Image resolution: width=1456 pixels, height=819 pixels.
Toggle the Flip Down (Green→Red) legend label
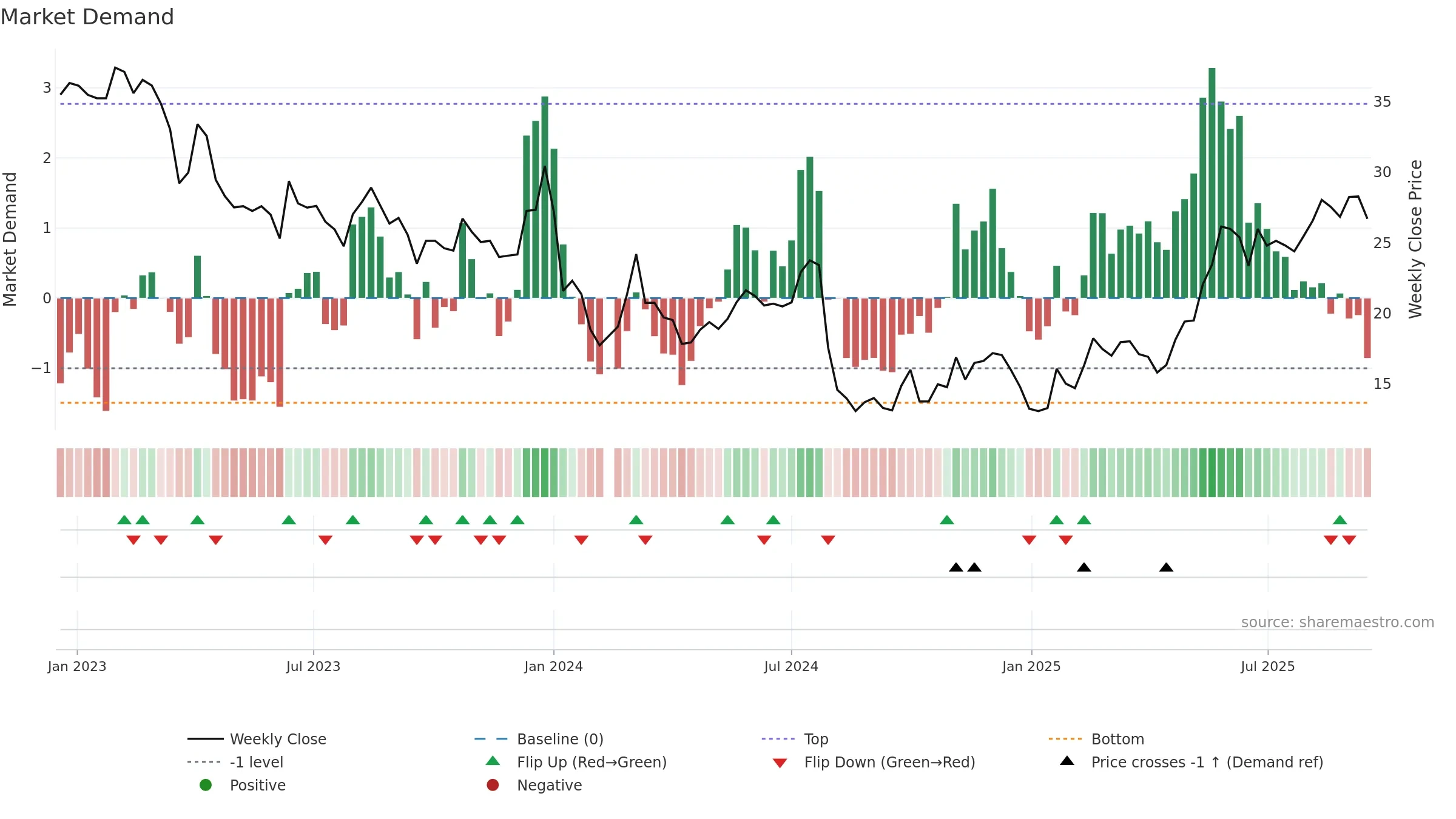[x=889, y=762]
